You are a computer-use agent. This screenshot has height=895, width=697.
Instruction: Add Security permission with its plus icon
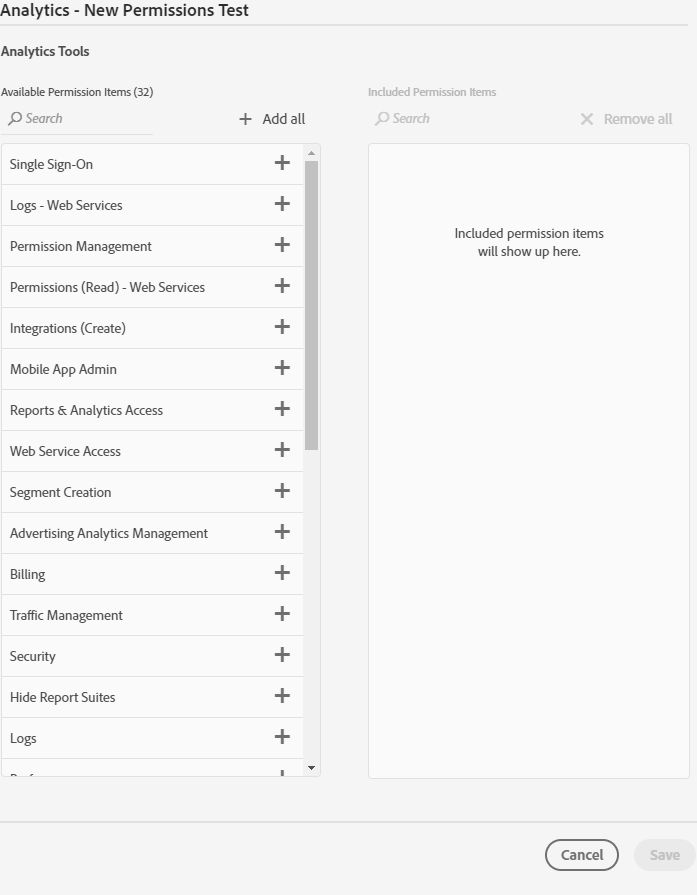click(x=282, y=655)
